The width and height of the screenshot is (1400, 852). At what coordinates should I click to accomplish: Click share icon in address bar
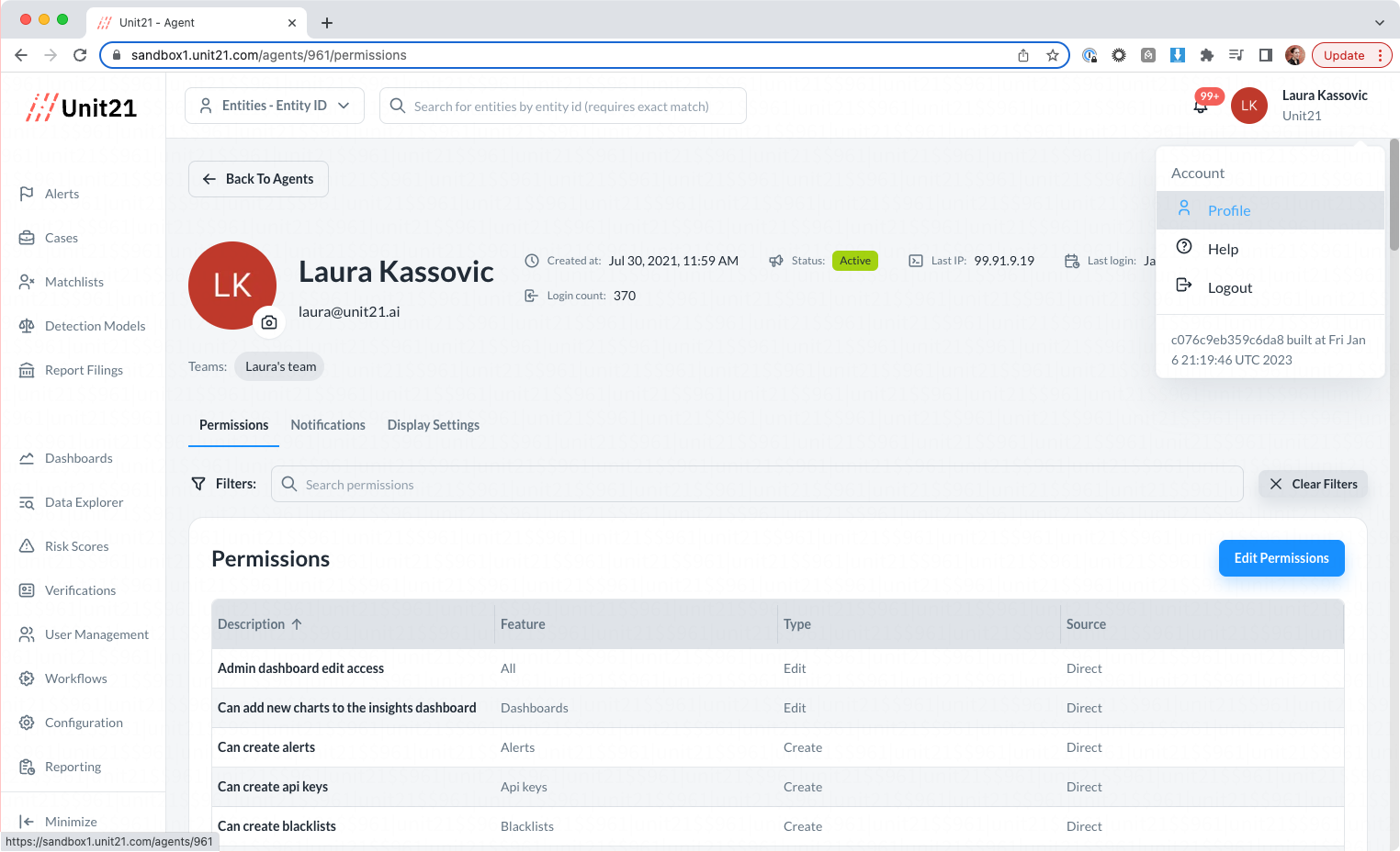pos(1023,55)
